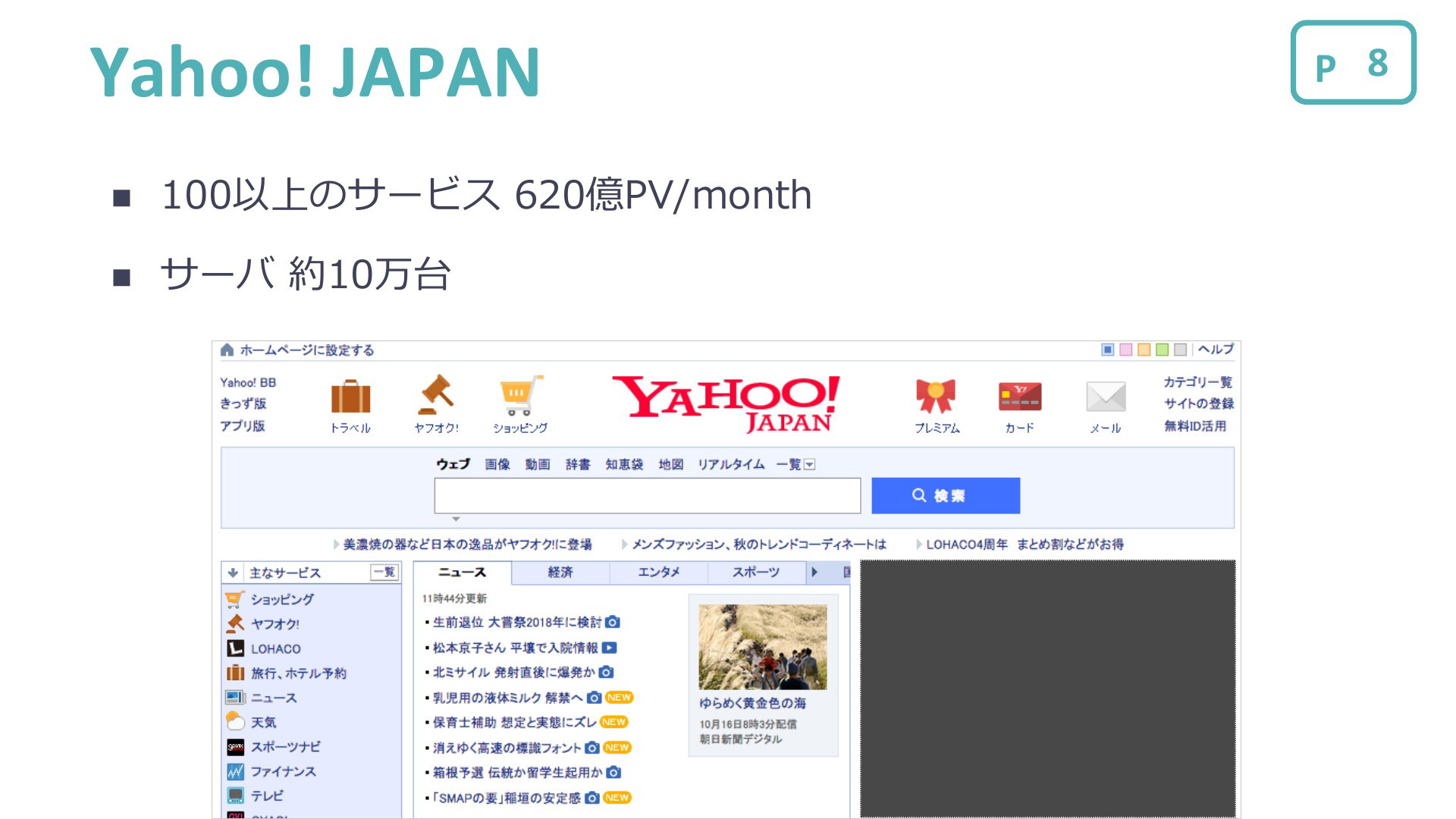Select the orange theme color swatch
This screenshot has width=1456, height=819.
tap(1144, 350)
